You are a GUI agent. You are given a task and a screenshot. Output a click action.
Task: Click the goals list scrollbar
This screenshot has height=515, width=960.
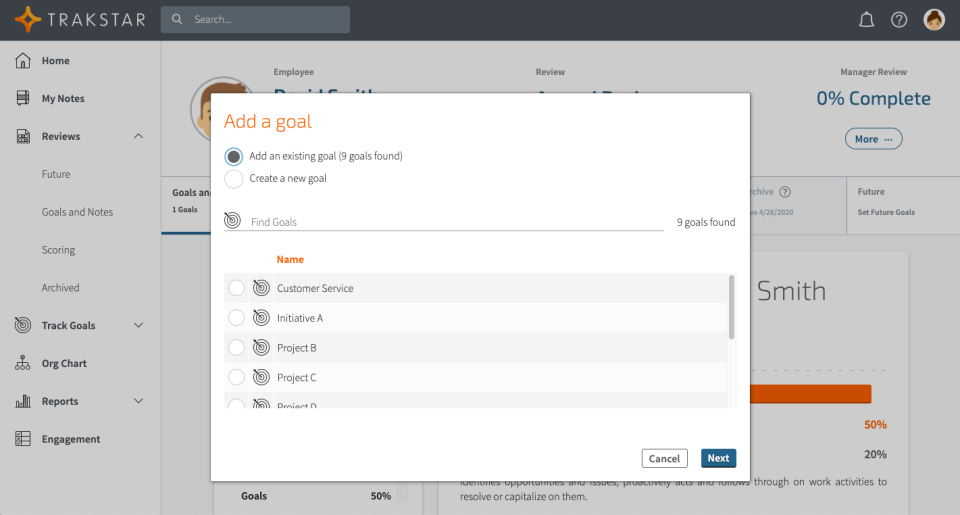coord(732,307)
